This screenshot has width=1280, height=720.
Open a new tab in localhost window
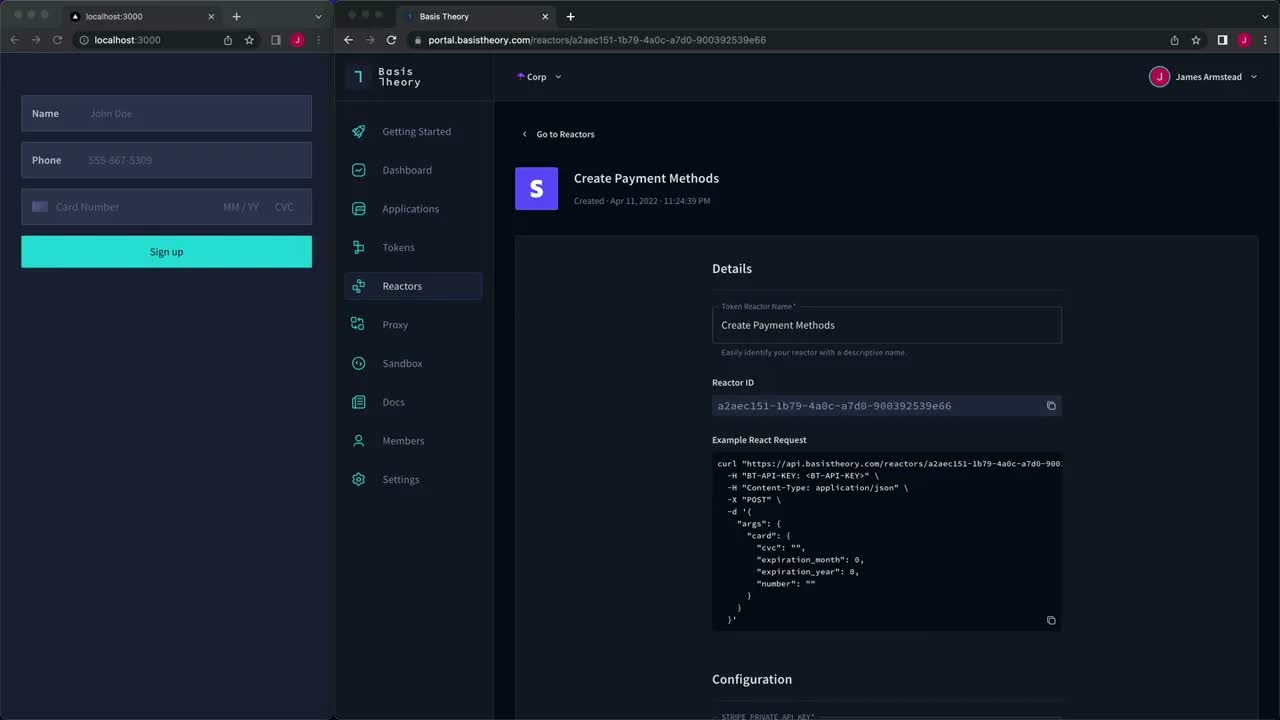point(236,16)
